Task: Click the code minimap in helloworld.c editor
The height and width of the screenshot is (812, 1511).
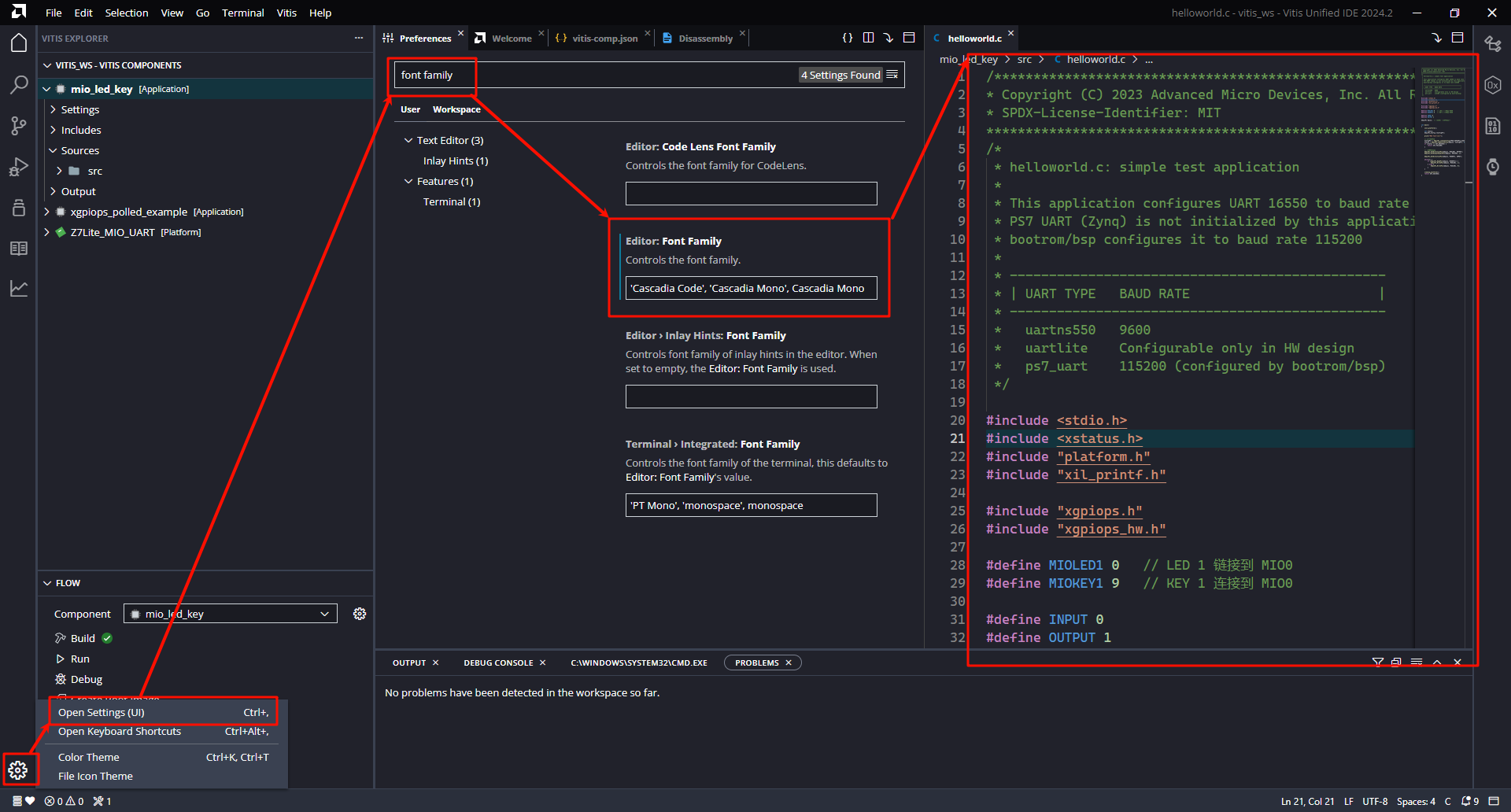Action: [1443, 122]
